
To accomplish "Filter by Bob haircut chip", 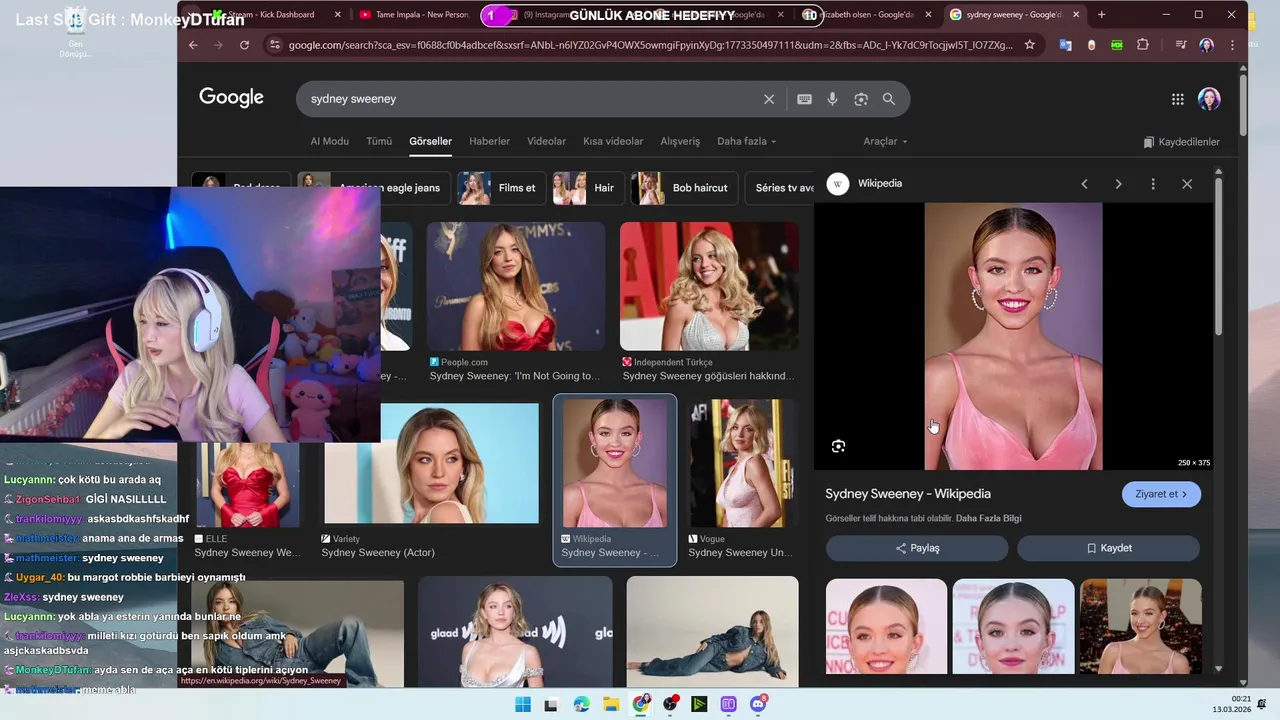I will (685, 188).
